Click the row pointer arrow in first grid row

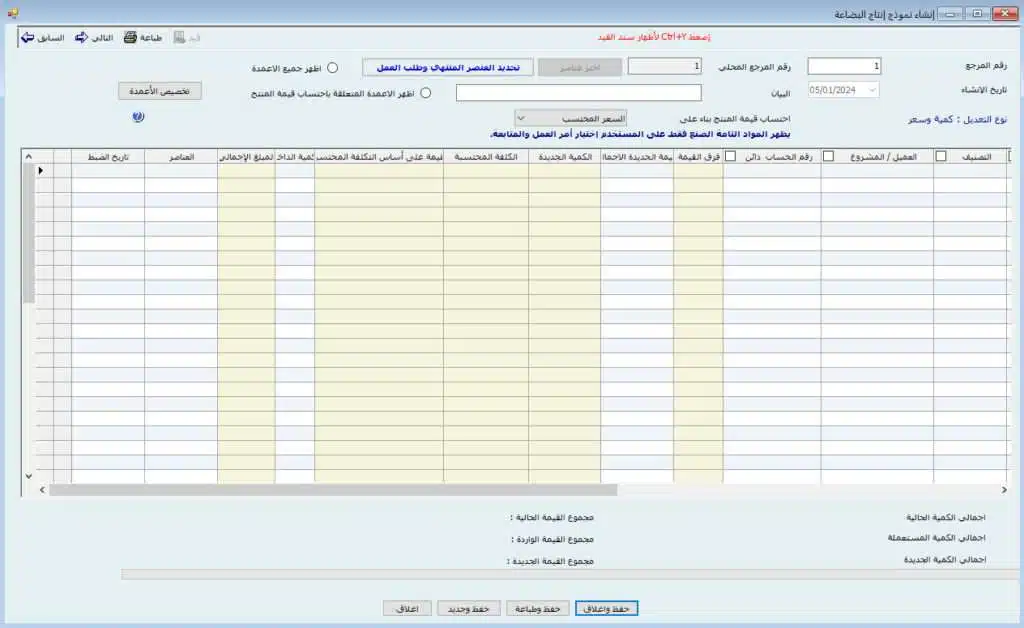[41, 171]
